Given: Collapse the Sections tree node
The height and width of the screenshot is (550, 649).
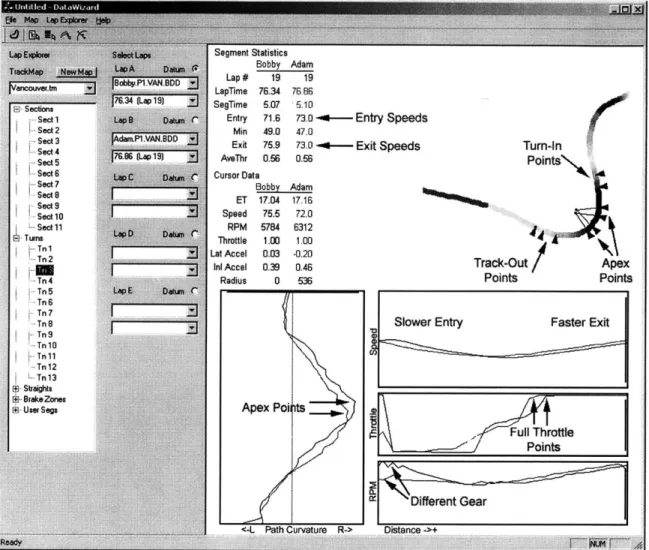Looking at the screenshot, I should pyautogui.click(x=17, y=109).
